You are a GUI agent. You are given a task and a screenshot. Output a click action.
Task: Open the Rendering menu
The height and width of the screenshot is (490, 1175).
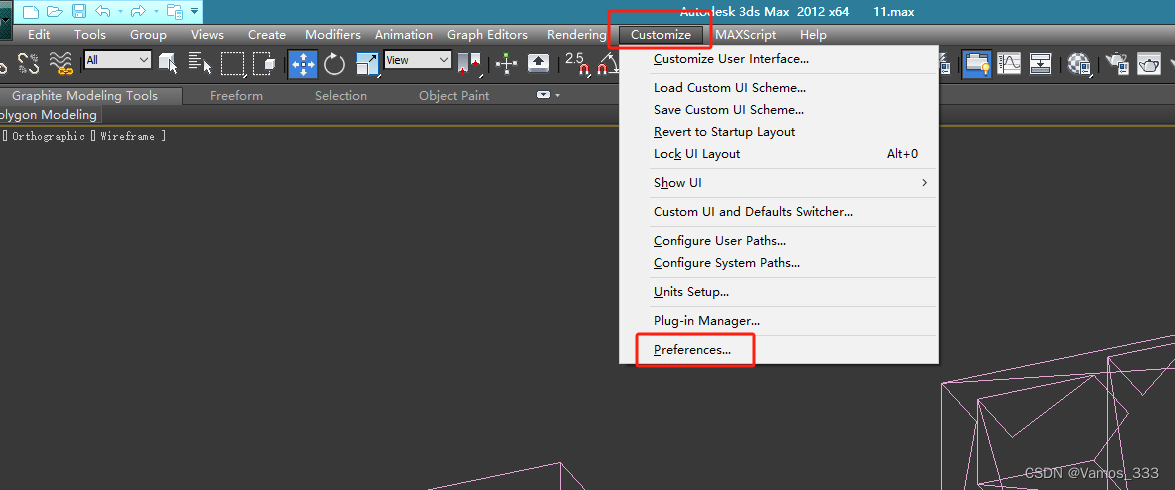(x=576, y=34)
